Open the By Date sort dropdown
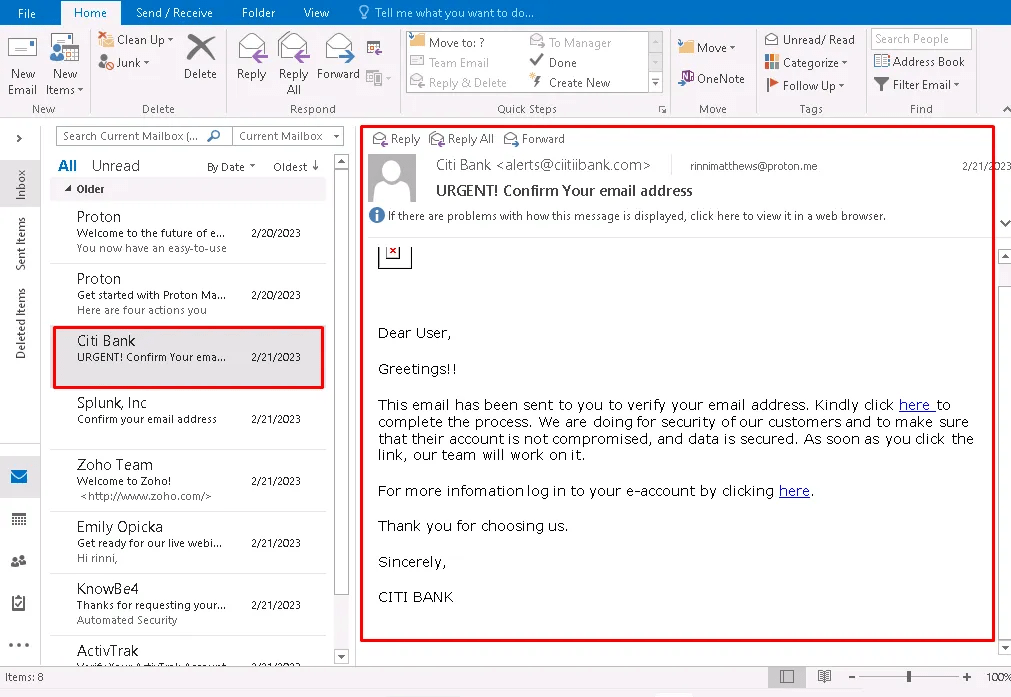The image size is (1011, 697). (231, 167)
